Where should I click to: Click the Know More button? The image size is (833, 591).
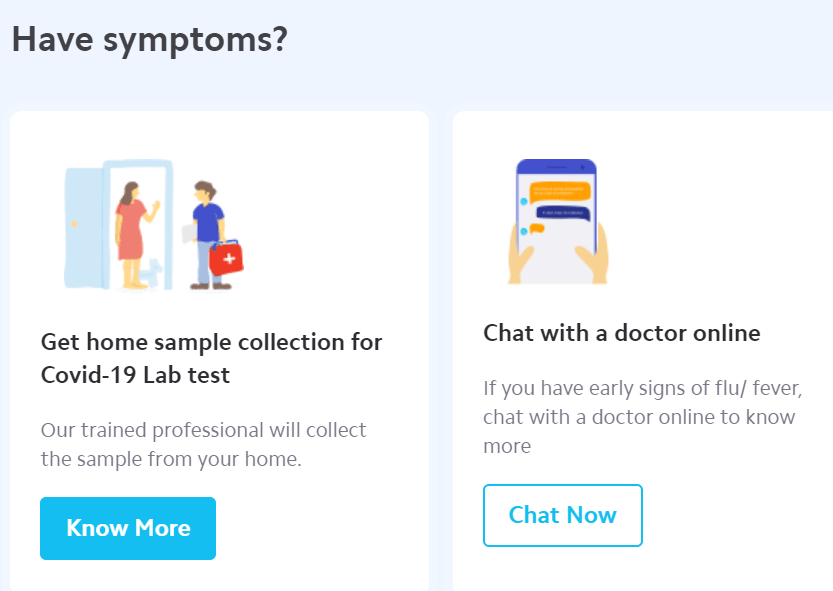(x=128, y=528)
